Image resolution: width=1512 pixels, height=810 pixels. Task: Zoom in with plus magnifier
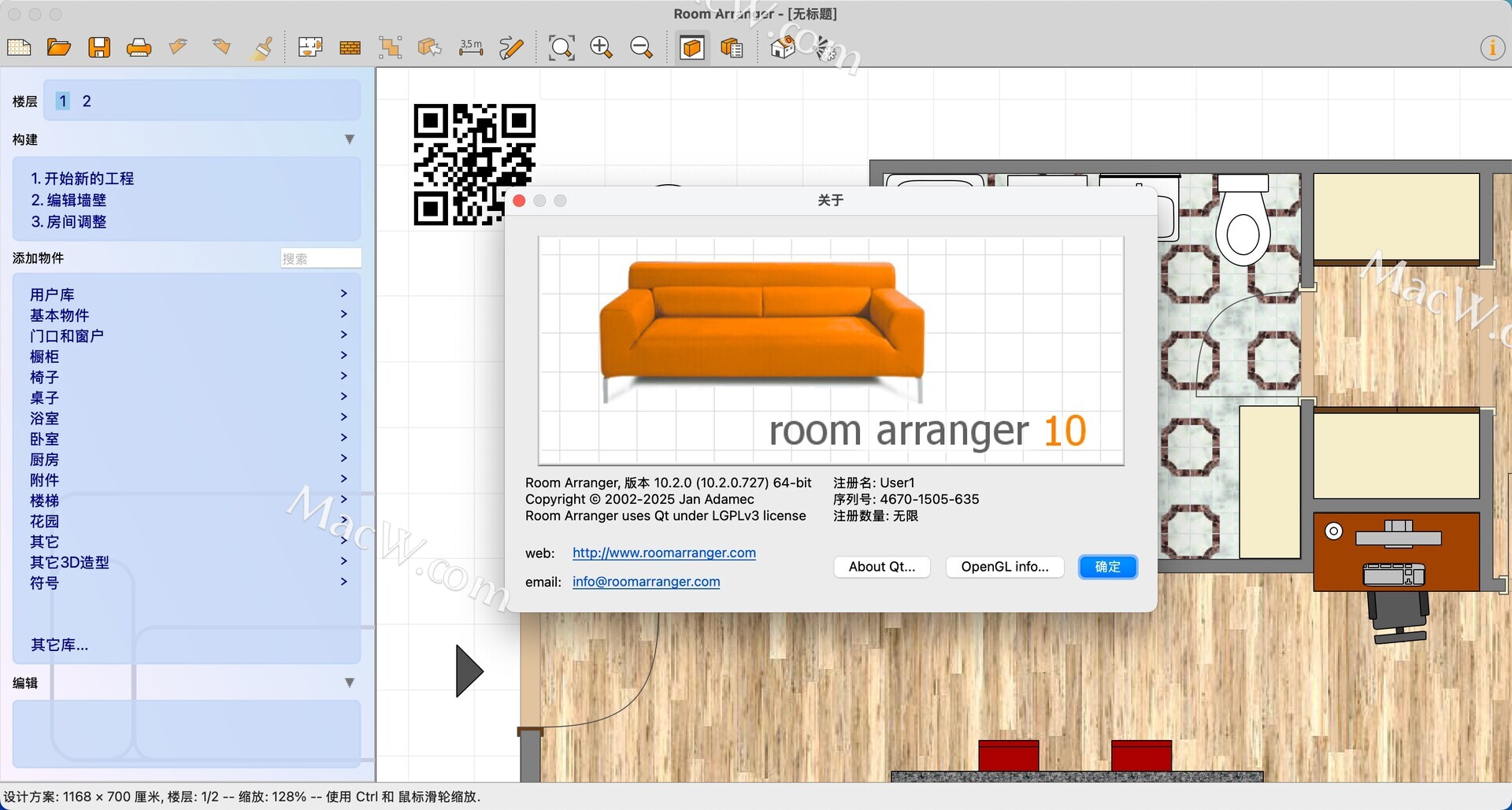click(601, 47)
